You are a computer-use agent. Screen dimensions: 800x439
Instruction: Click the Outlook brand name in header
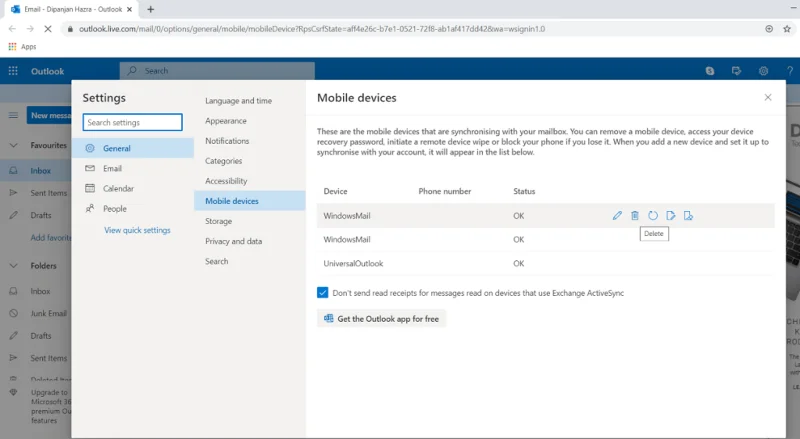click(x=47, y=71)
